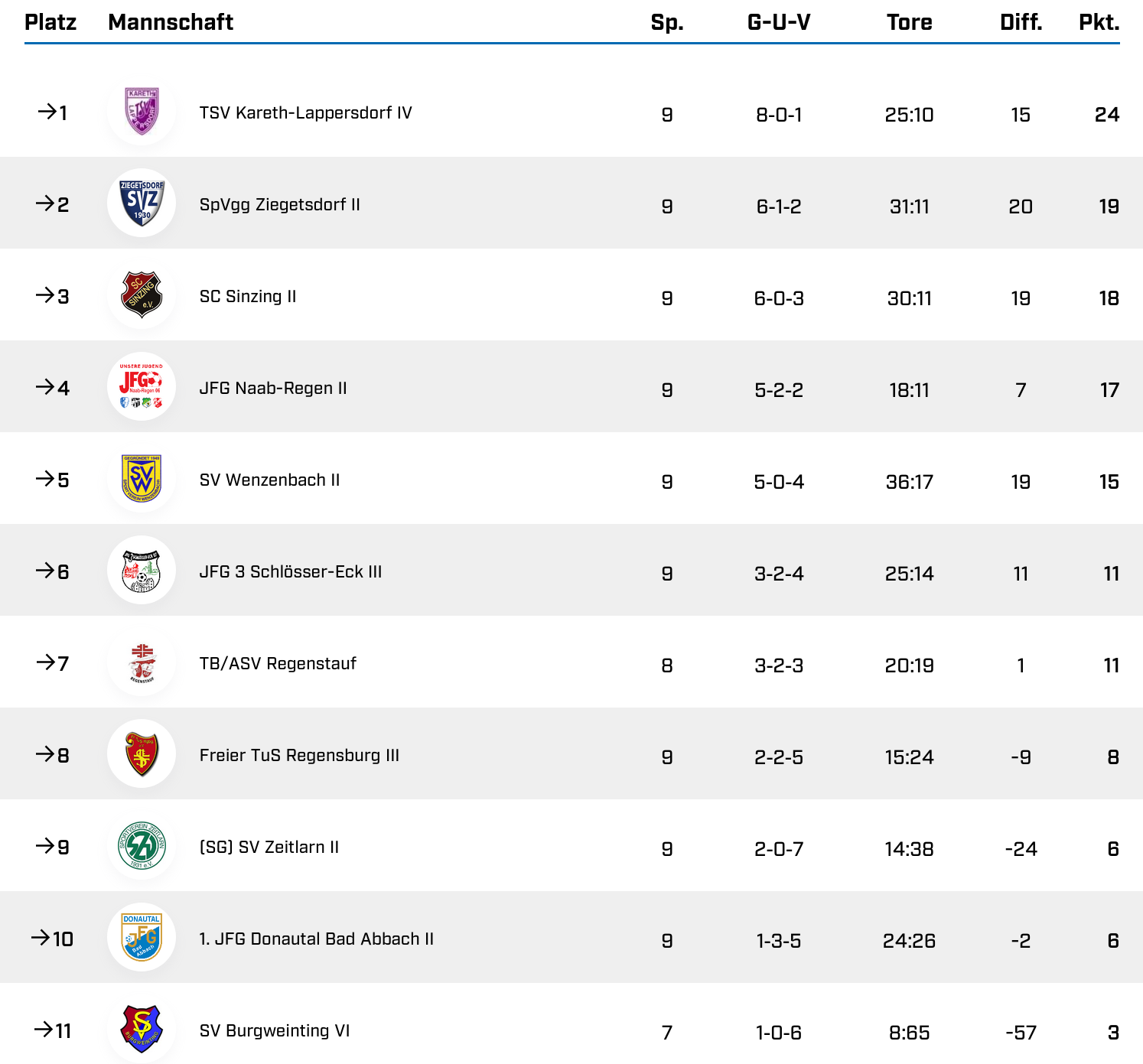Open the SV Zeitlarn green logo
Viewport: 1143px width, 1064px height.
click(x=142, y=846)
